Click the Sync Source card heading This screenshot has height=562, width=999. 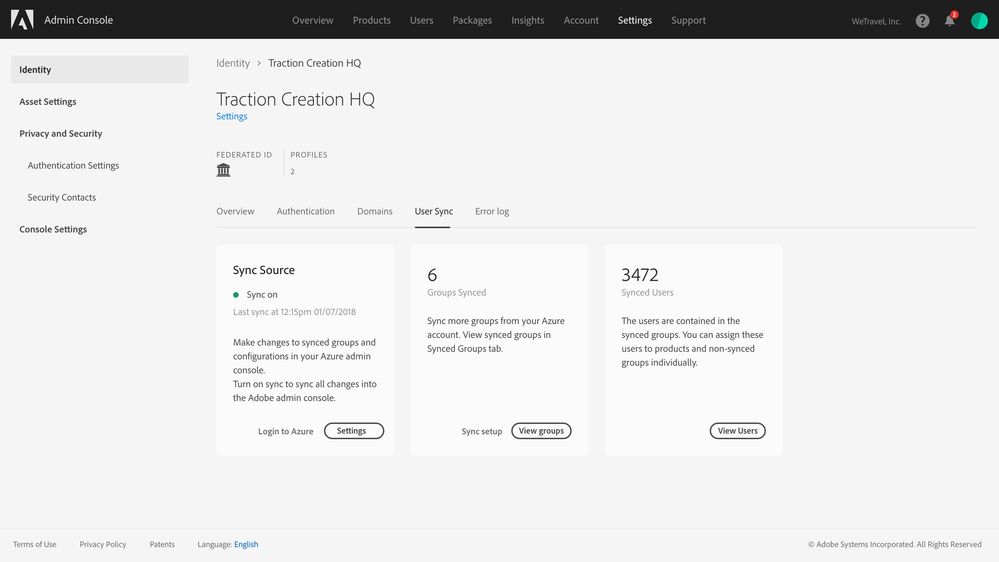(x=264, y=270)
